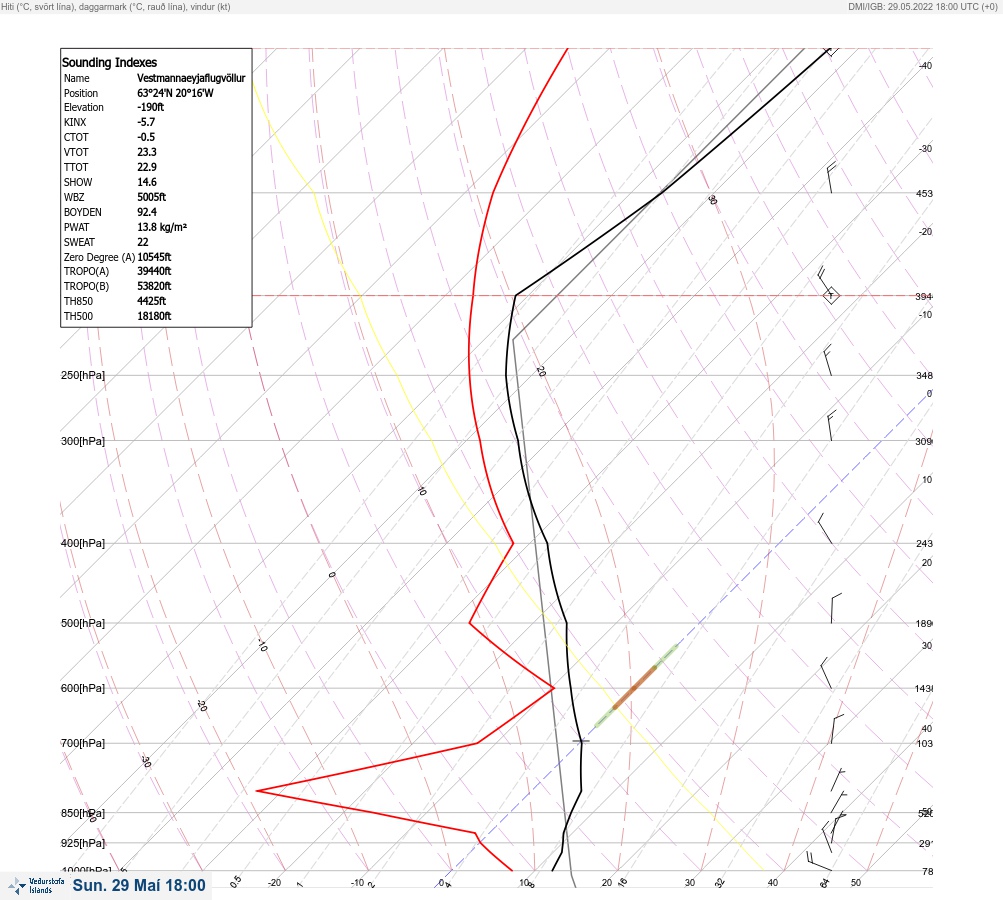Click the KINX value '-5.7'
The height and width of the screenshot is (900, 1003).
[146, 122]
